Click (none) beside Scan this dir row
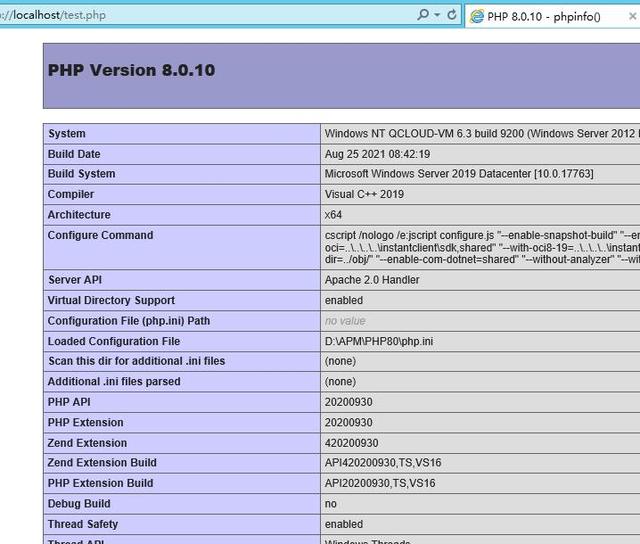This screenshot has height=544, width=640. (x=340, y=361)
